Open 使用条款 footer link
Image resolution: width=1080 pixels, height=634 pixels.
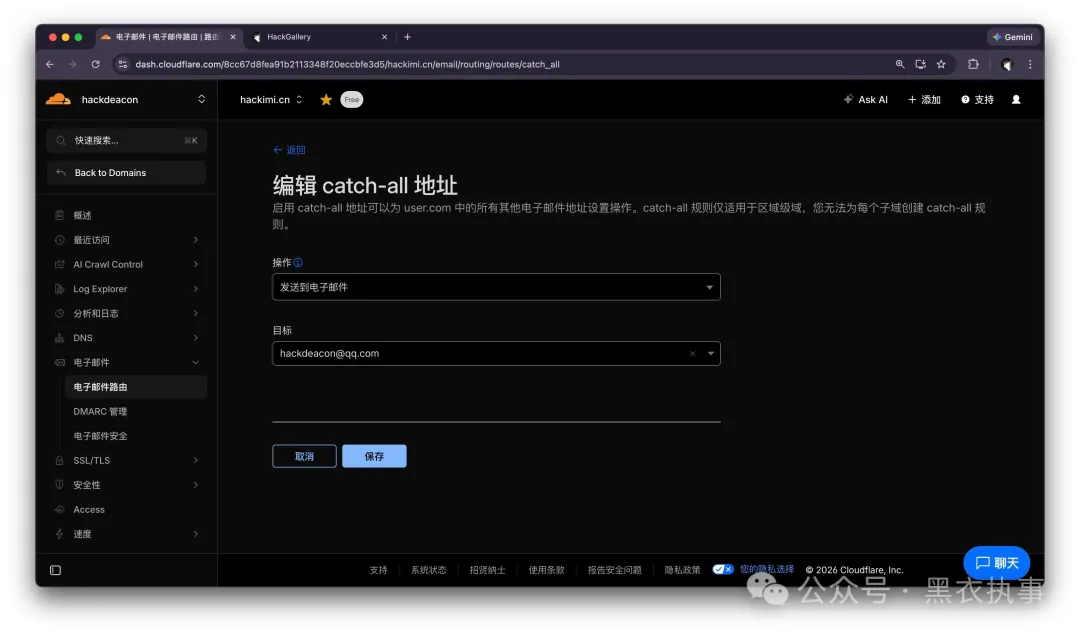(x=546, y=571)
